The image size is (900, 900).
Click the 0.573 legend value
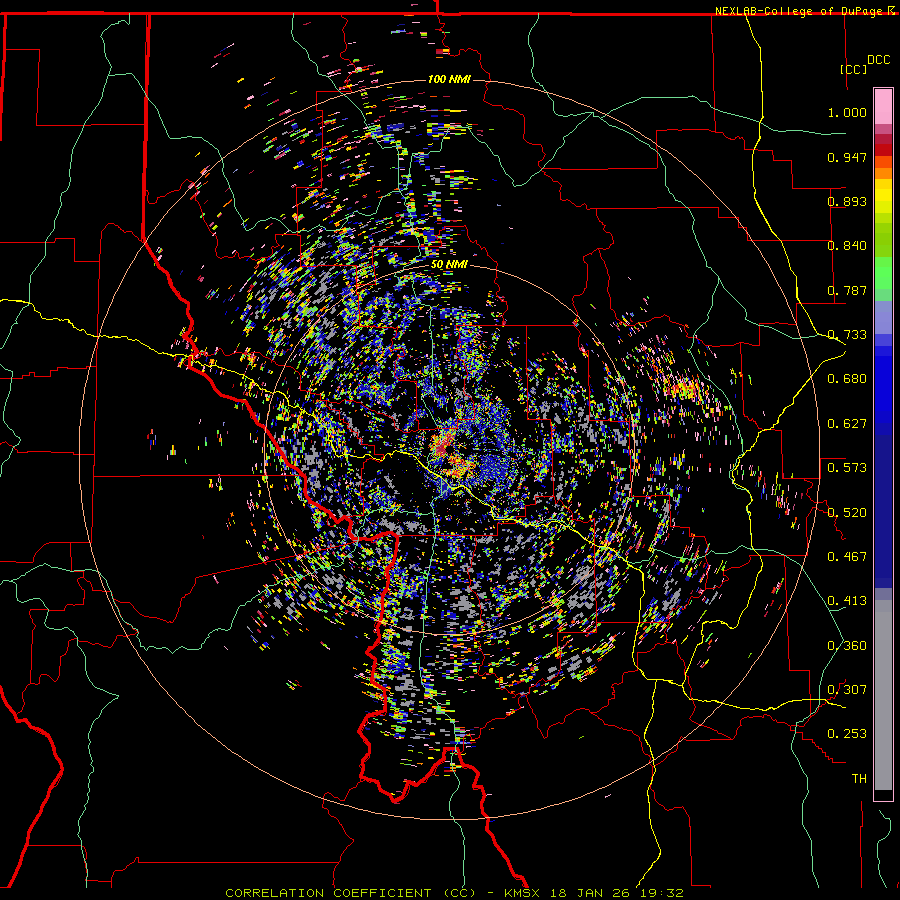pos(847,468)
